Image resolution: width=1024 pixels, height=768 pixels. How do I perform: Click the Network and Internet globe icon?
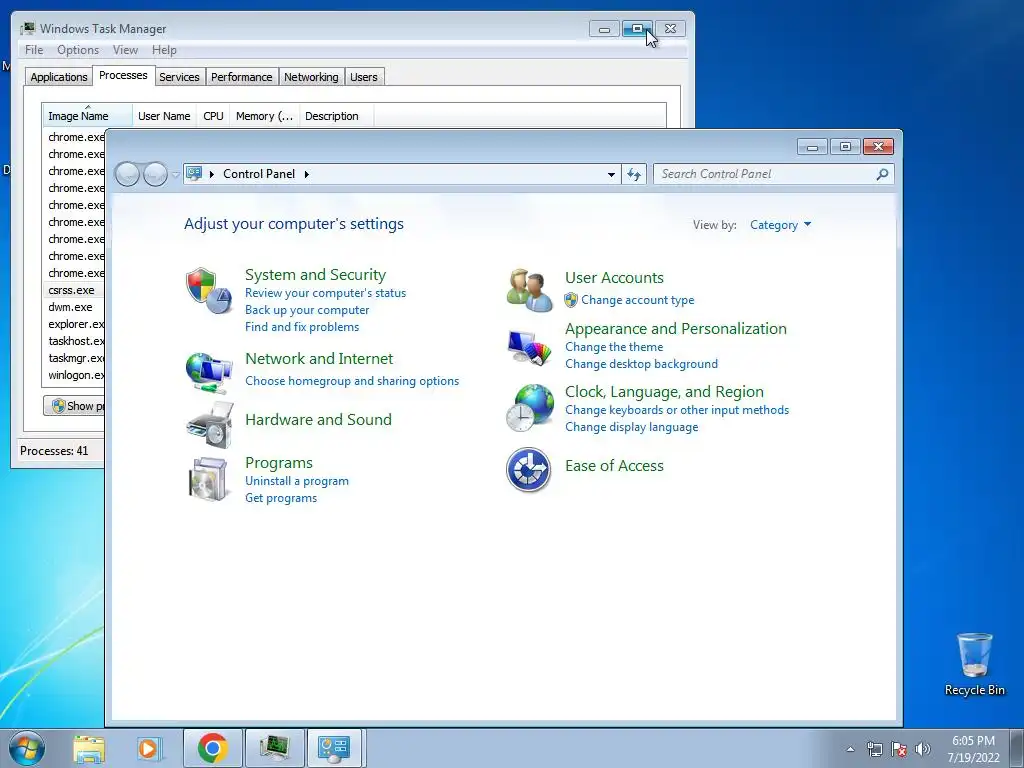[x=209, y=372]
